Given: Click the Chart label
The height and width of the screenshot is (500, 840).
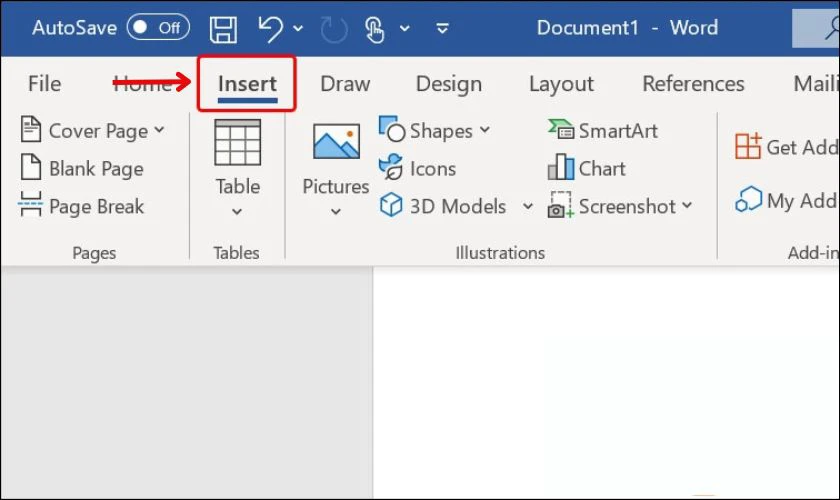Looking at the screenshot, I should click(x=602, y=169).
